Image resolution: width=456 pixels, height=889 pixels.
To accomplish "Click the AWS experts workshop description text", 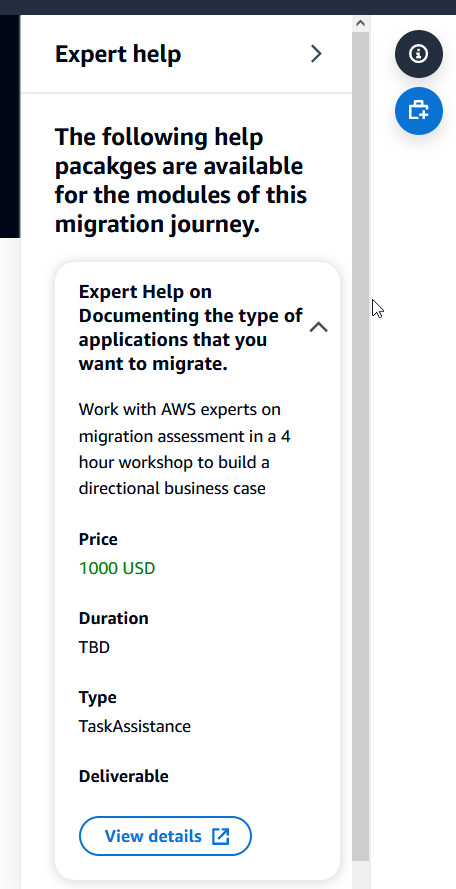I will click(185, 448).
